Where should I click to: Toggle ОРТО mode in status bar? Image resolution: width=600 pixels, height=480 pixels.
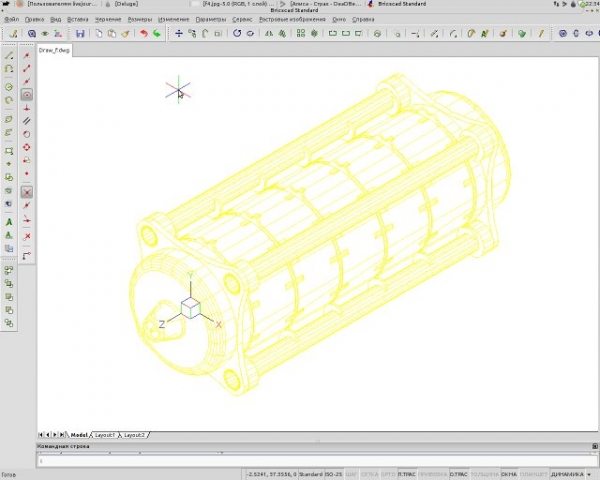tap(386, 474)
